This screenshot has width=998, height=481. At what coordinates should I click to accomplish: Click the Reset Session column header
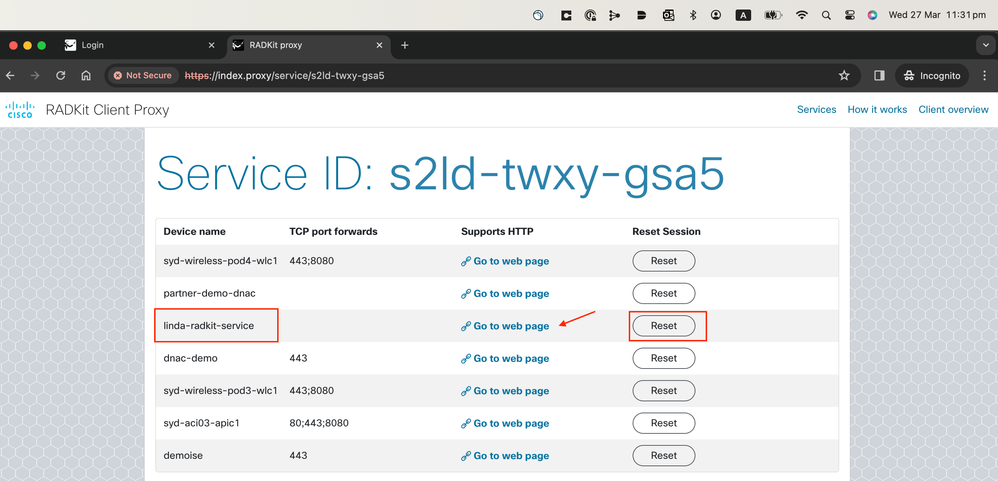666,232
